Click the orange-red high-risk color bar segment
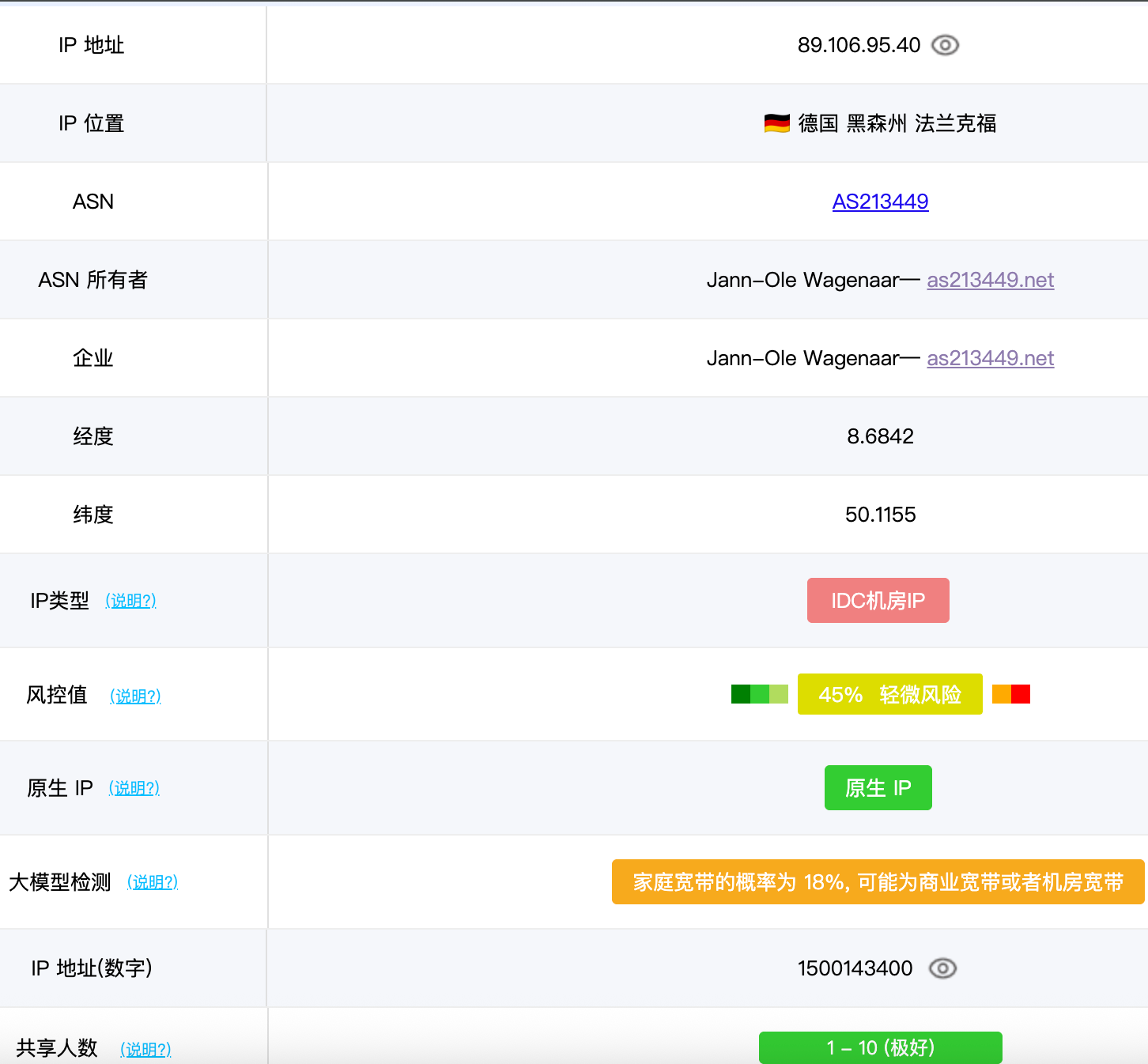1148x1064 pixels. pyautogui.click(x=1011, y=694)
